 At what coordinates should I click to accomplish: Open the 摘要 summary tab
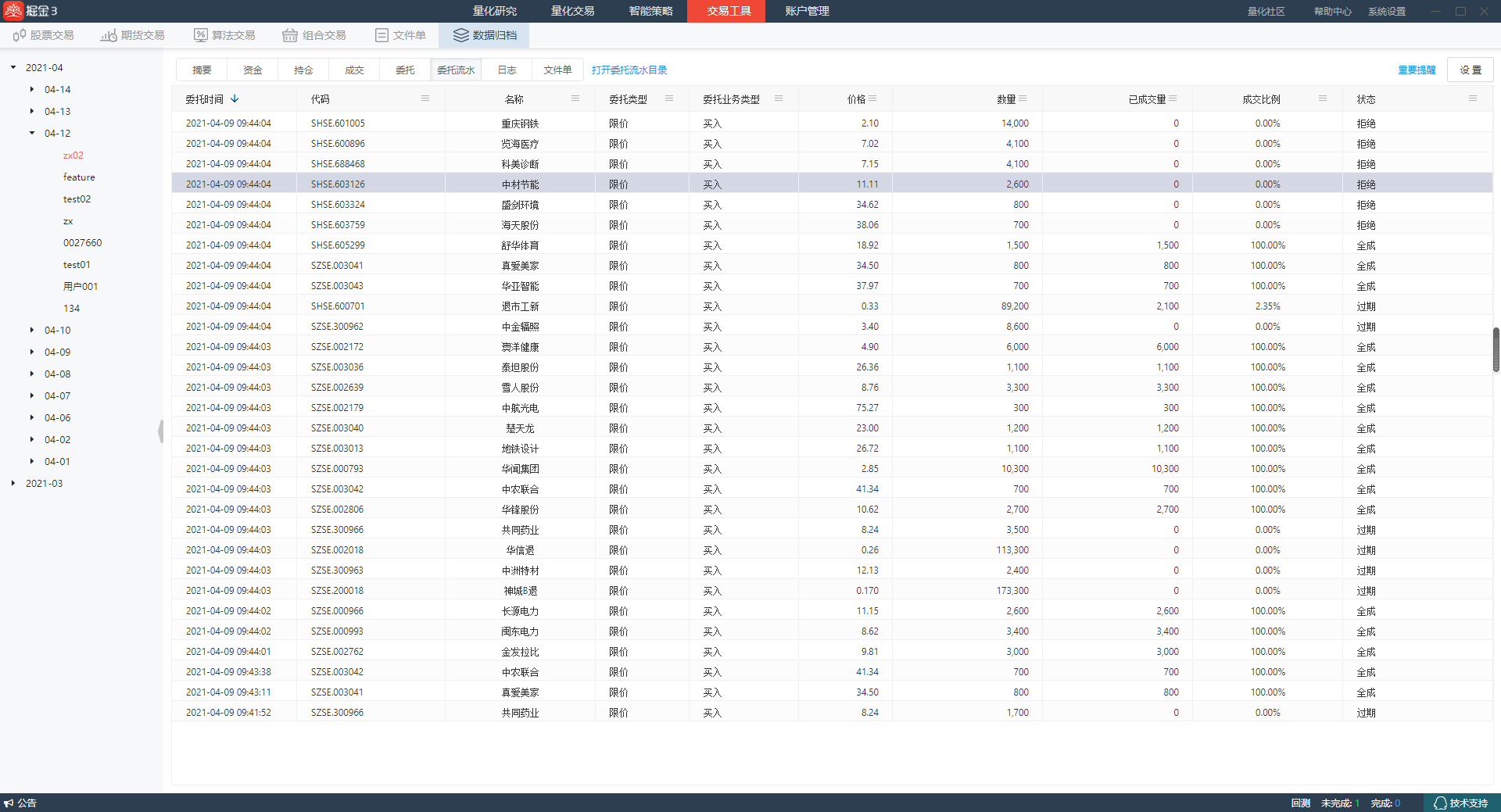click(x=202, y=70)
